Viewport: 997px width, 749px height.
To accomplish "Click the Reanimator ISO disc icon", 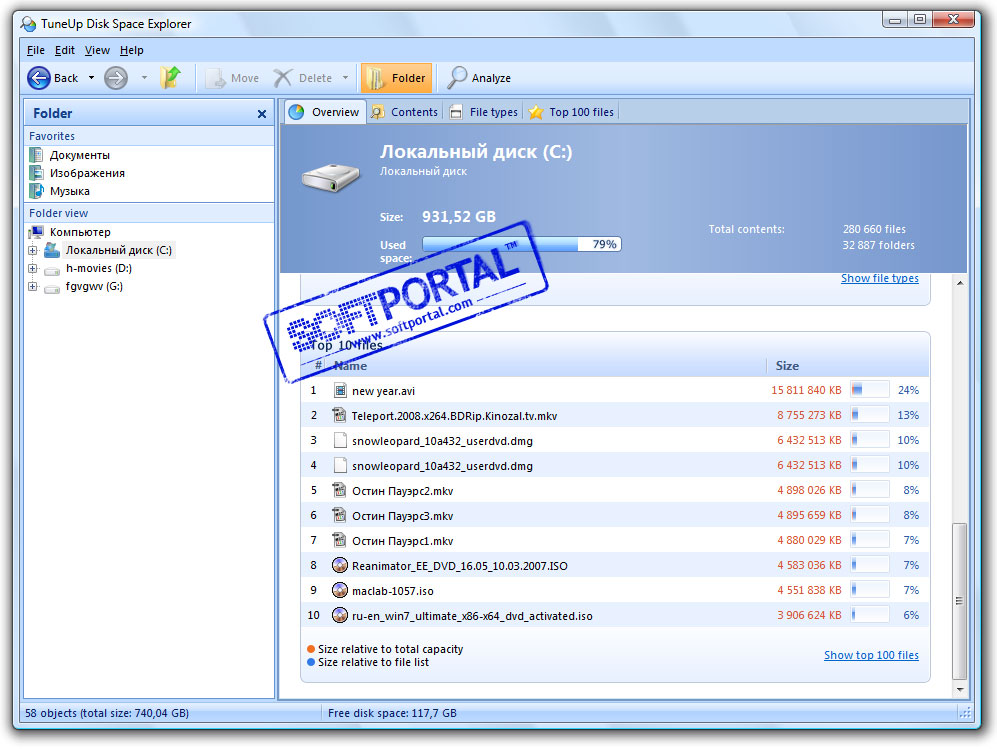I will (x=340, y=565).
